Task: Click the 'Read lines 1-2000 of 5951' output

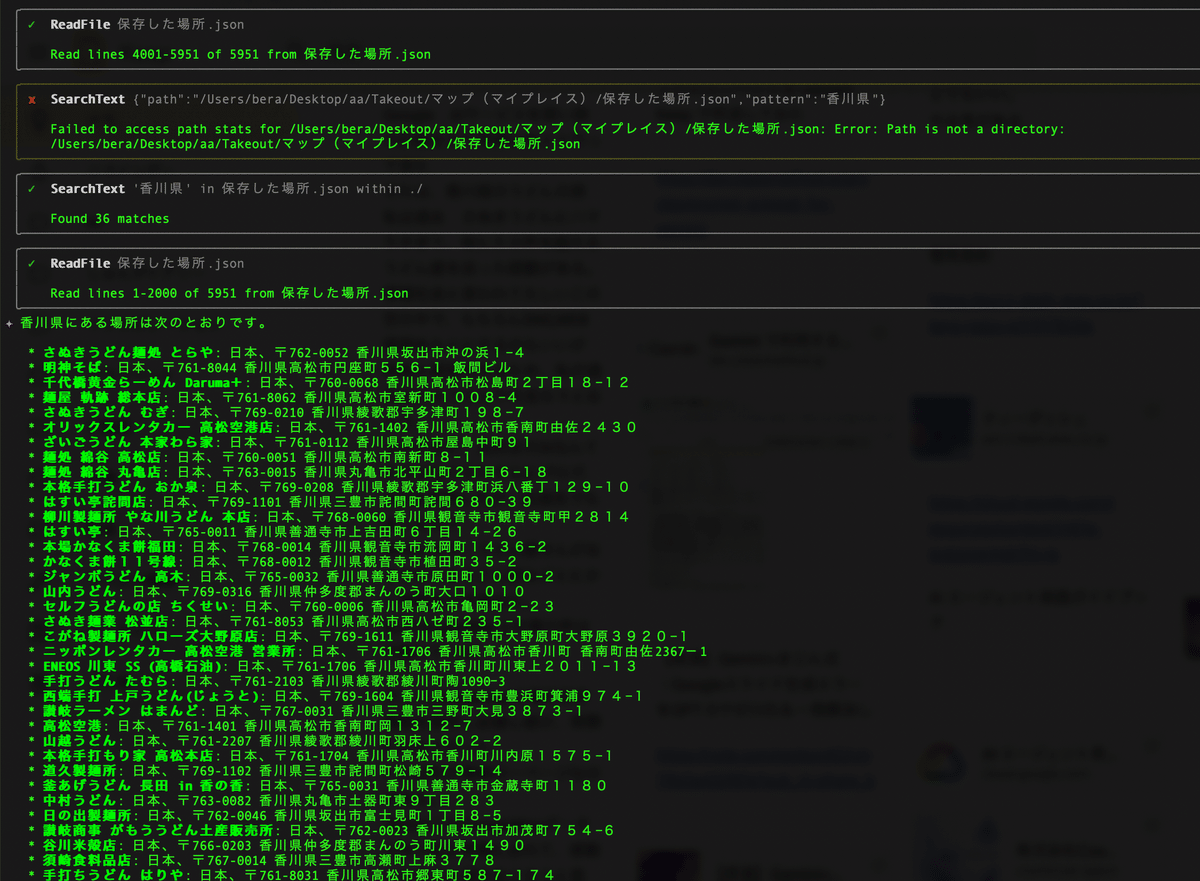Action: 229,293
